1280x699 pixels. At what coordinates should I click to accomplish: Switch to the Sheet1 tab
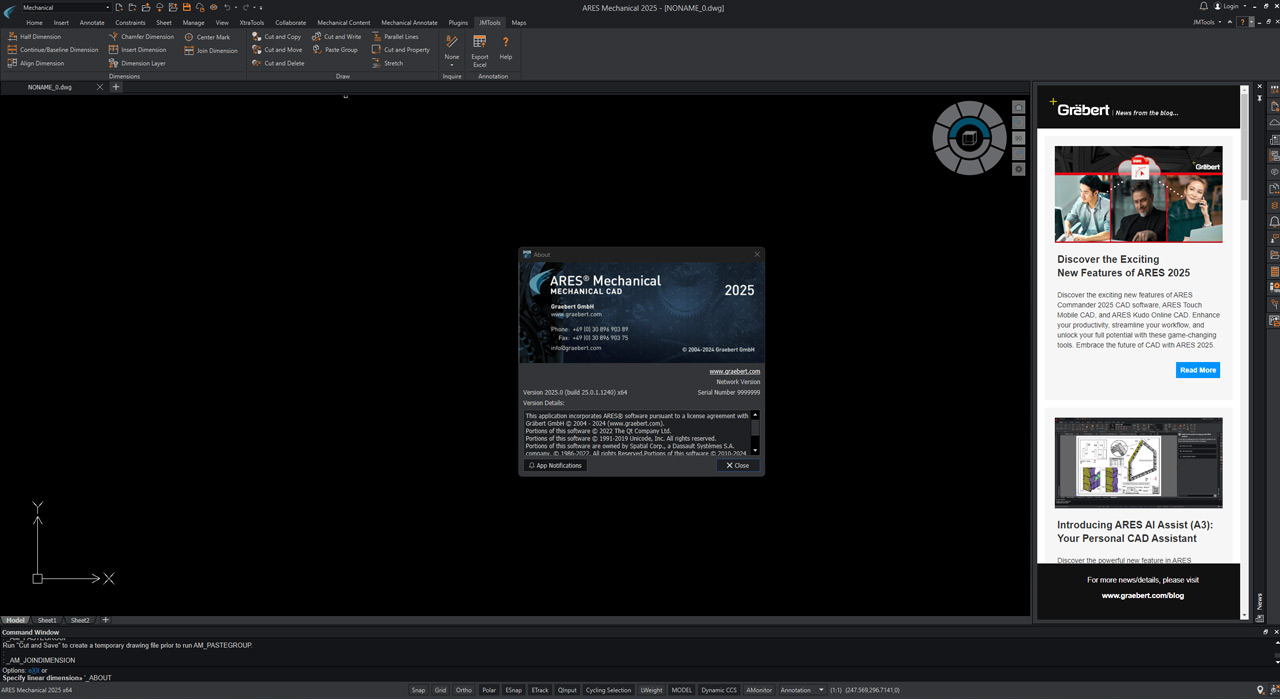click(x=47, y=620)
